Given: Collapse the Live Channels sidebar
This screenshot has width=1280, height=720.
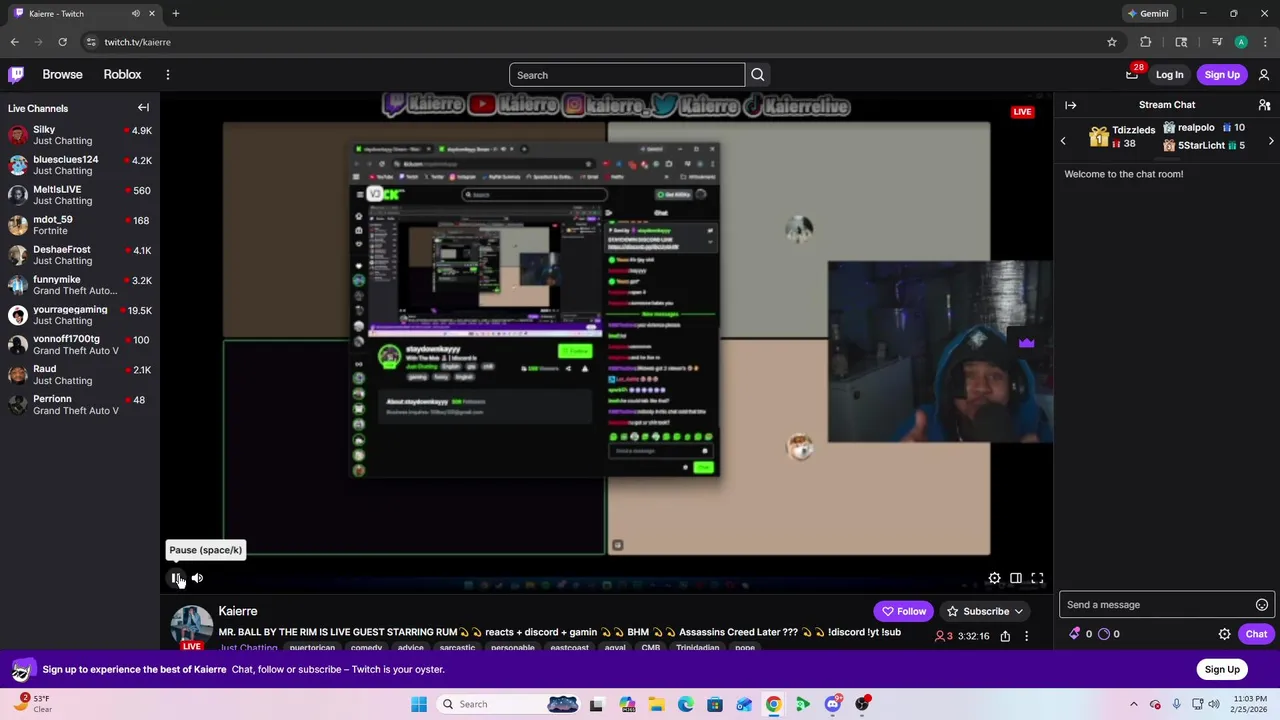Looking at the screenshot, I should pyautogui.click(x=143, y=108).
